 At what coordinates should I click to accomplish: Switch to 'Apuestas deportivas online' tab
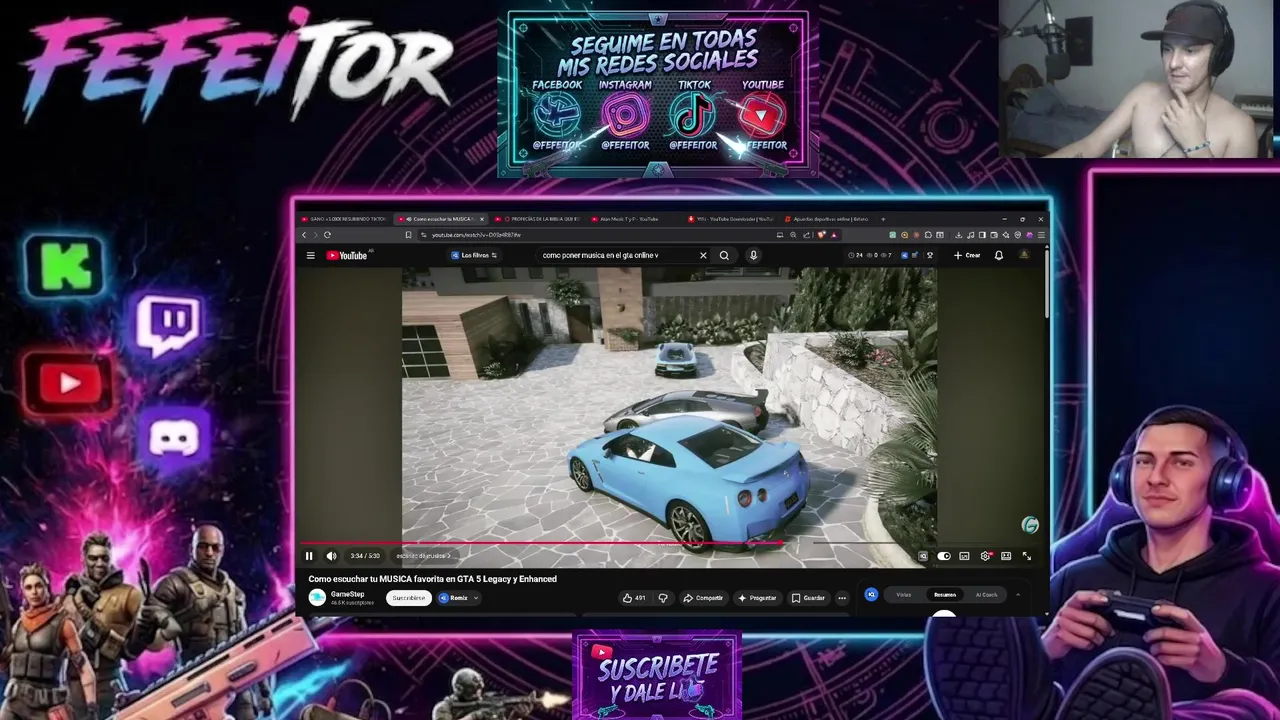point(829,219)
